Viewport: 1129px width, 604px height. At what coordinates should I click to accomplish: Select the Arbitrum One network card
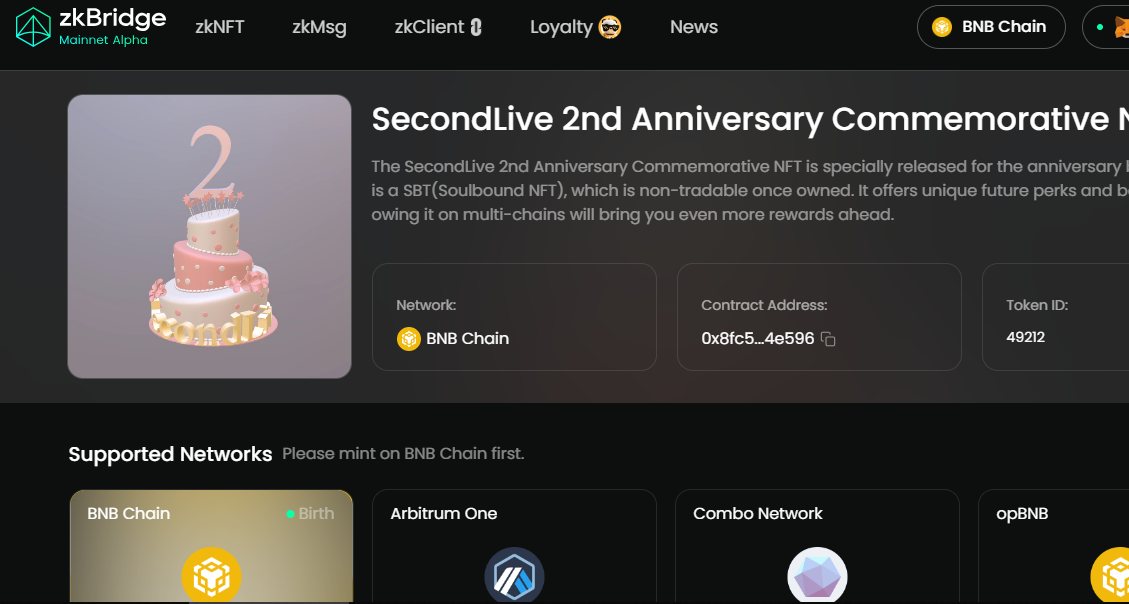coord(513,546)
